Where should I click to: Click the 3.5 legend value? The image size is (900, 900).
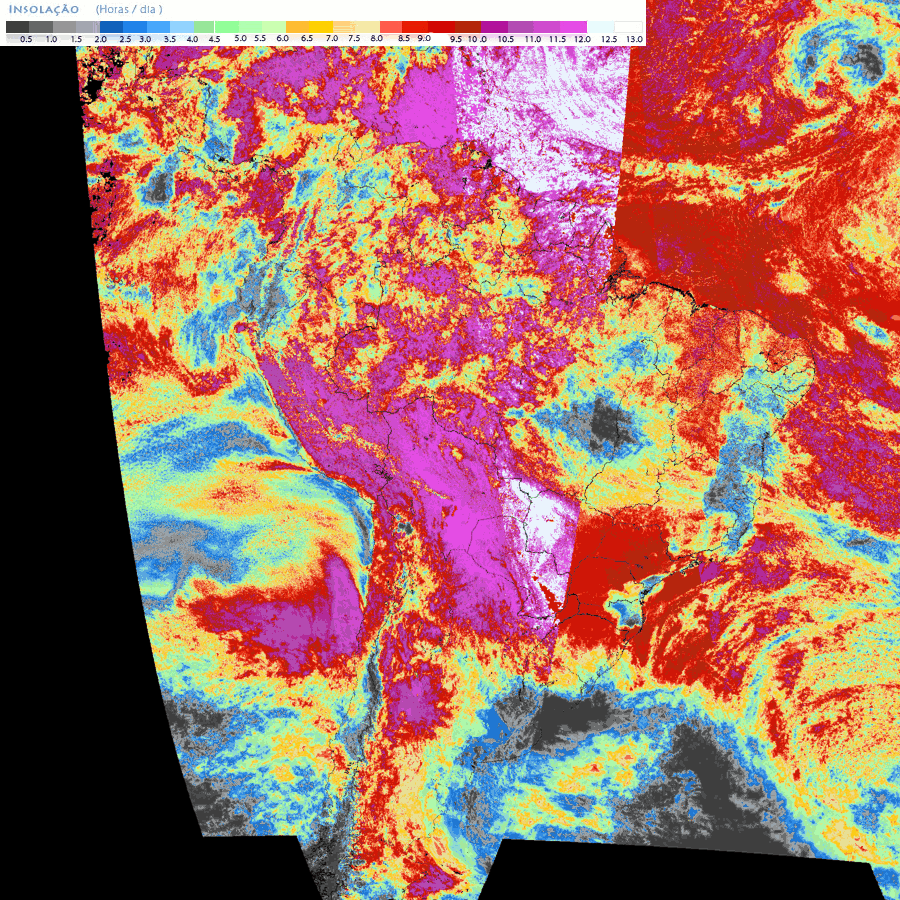click(170, 39)
